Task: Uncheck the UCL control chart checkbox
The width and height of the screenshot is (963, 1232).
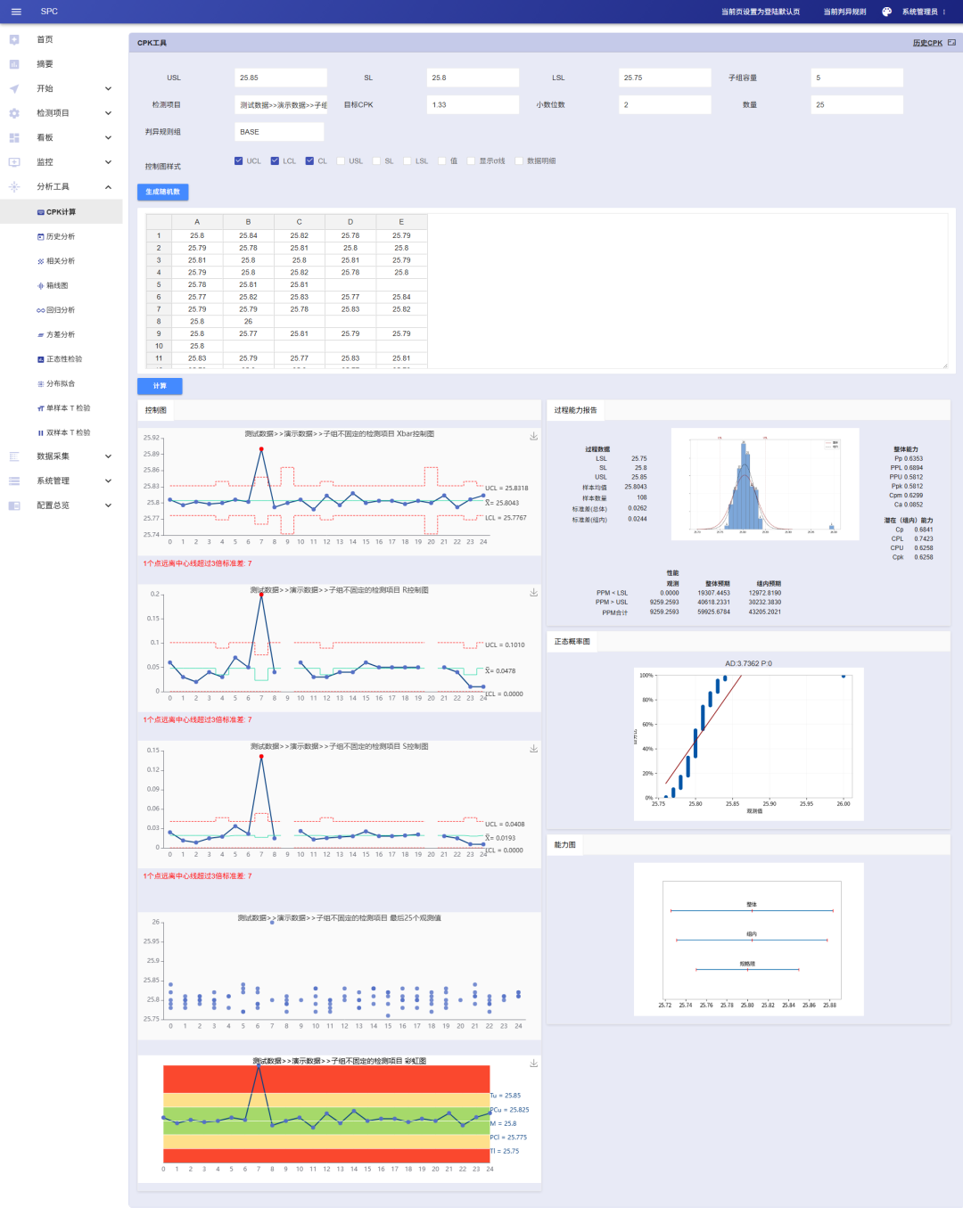Action: pyautogui.click(x=239, y=161)
